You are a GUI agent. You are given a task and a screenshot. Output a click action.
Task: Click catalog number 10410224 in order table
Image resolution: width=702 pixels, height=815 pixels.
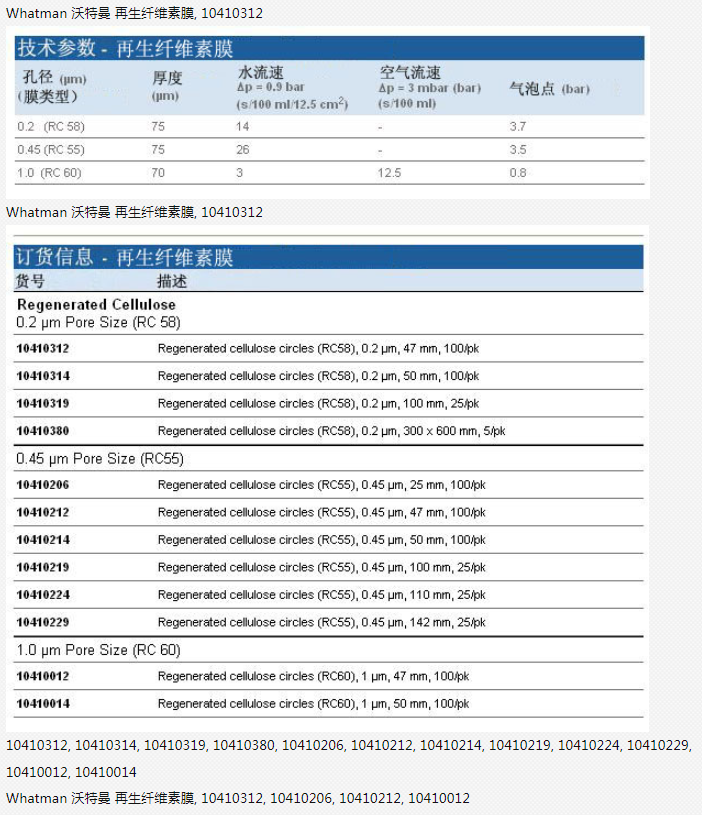pos(43,595)
